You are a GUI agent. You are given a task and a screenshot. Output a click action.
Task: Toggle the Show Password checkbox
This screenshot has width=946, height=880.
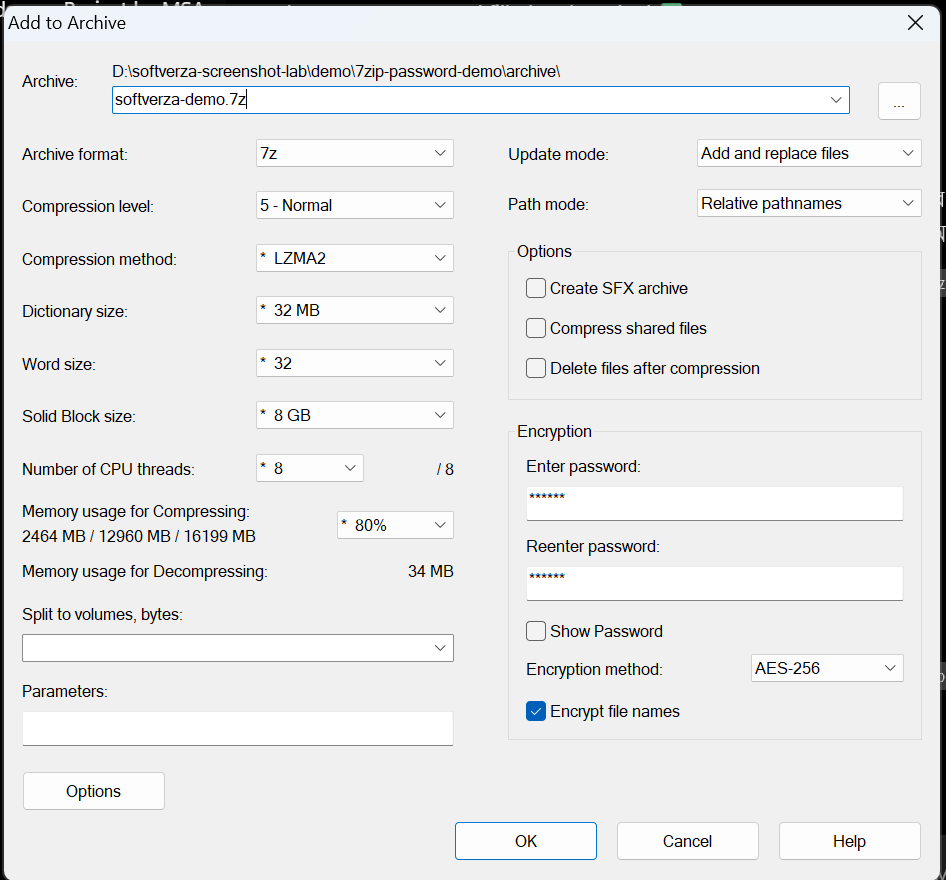(536, 631)
